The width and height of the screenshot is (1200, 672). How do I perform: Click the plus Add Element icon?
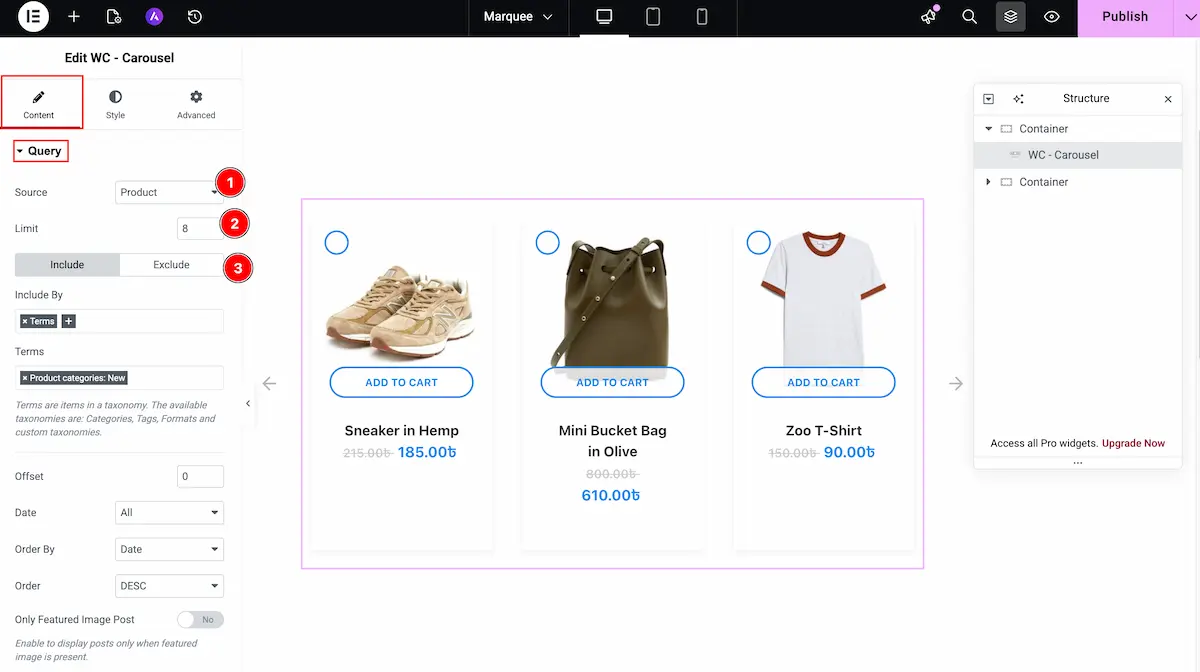tap(74, 17)
